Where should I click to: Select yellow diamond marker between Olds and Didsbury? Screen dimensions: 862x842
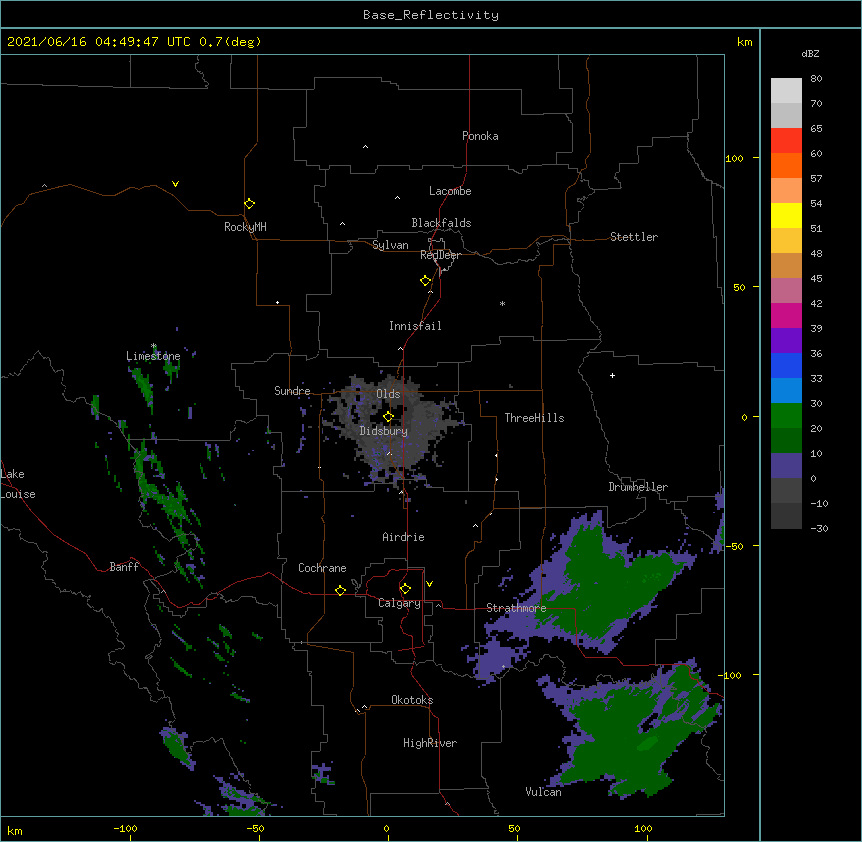point(388,417)
